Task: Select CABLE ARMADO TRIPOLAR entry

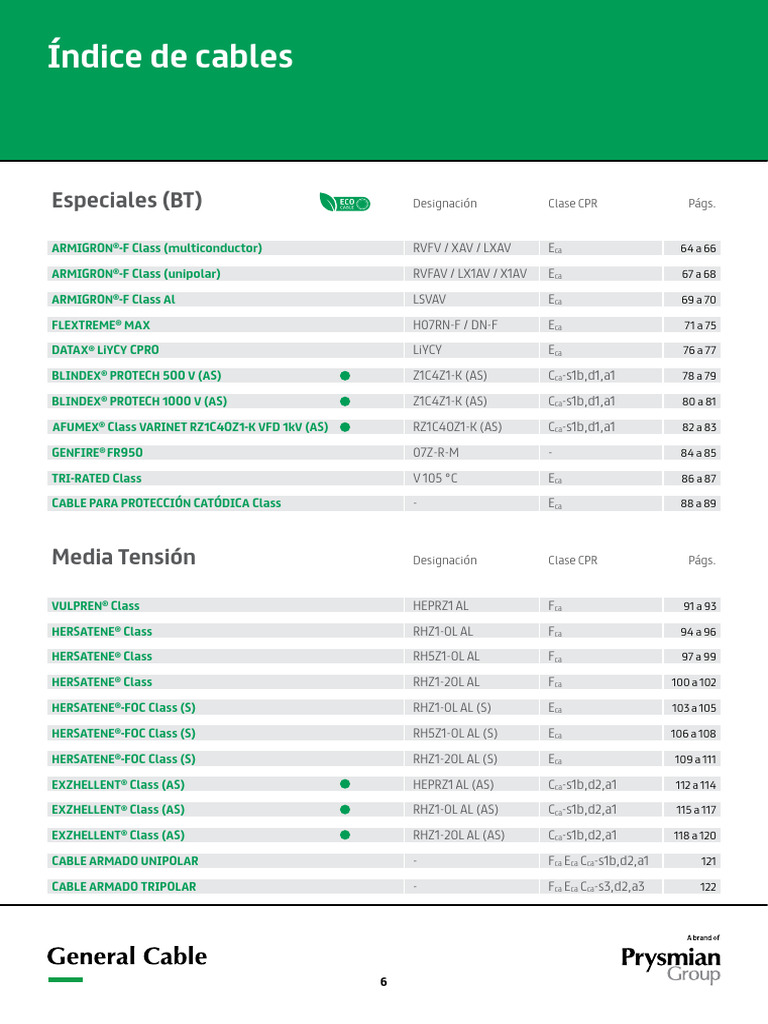Action: [123, 886]
